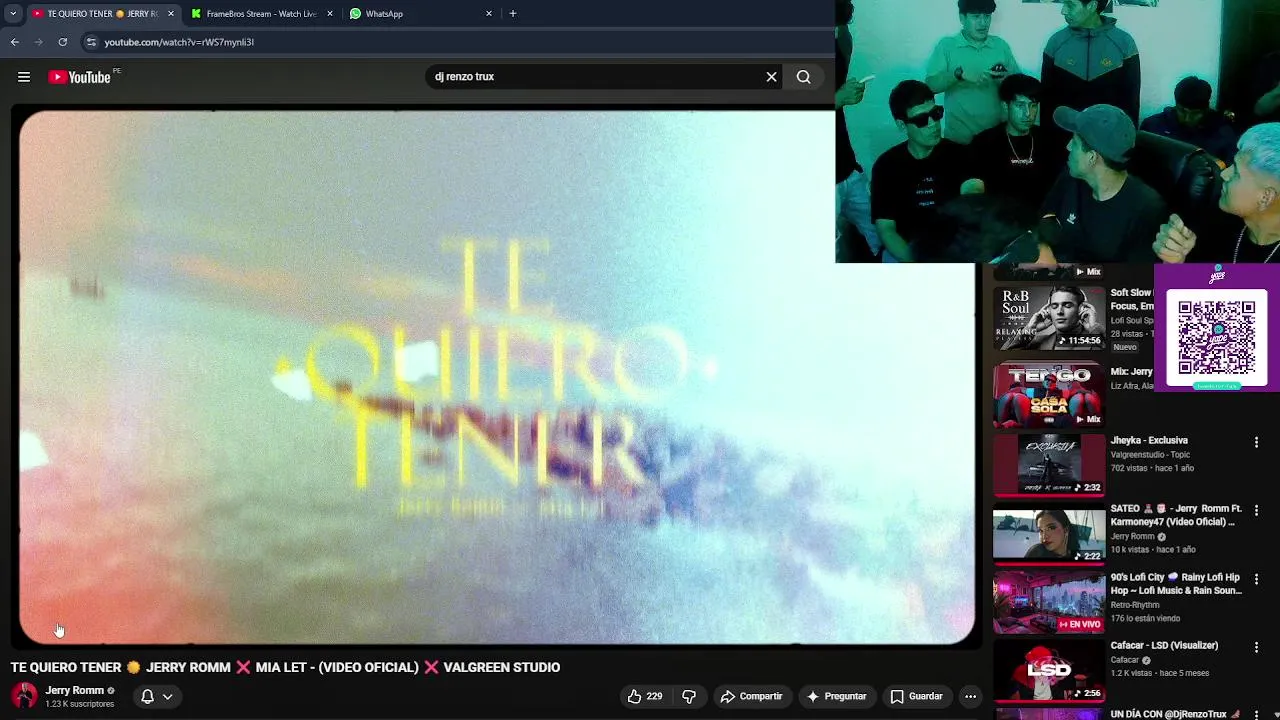Open more actions three-dot menu under video
This screenshot has height=720, width=1280.
[x=970, y=696]
